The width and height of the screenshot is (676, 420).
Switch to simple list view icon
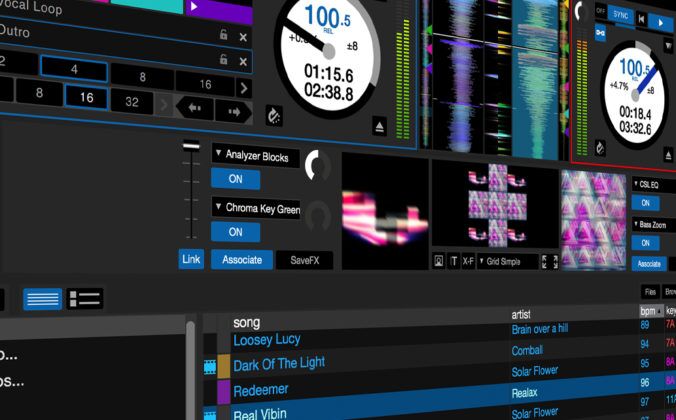pos(42,299)
